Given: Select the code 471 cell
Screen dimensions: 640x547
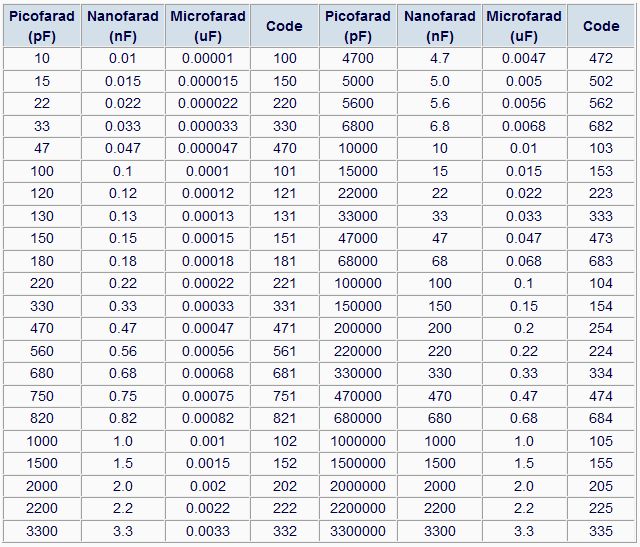Looking at the screenshot, I should coord(284,328).
